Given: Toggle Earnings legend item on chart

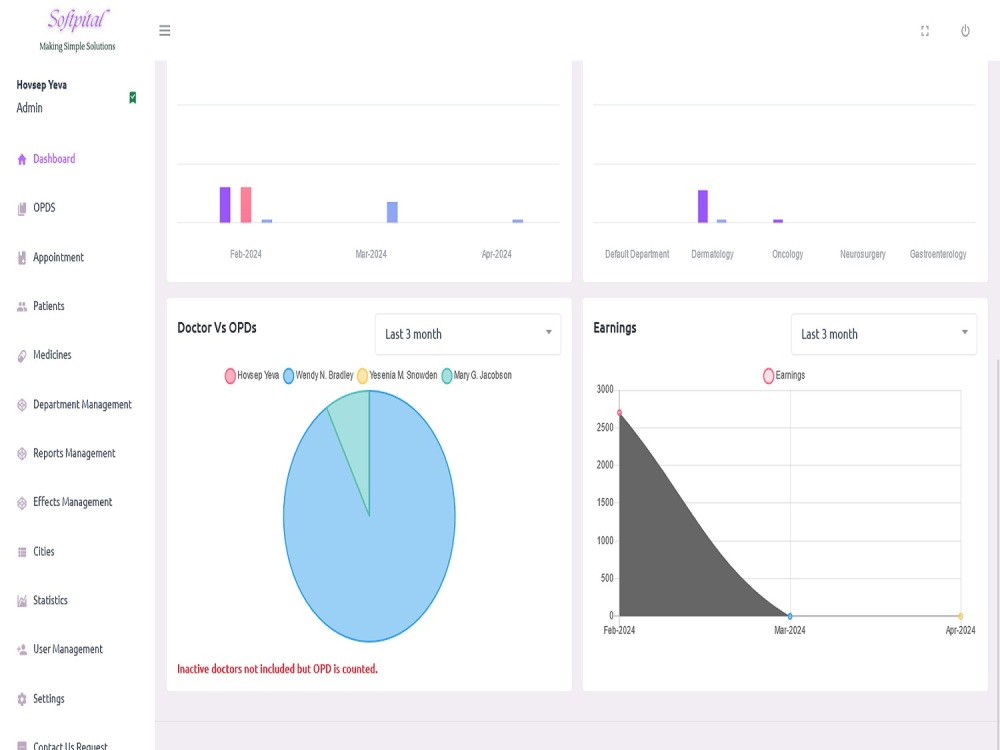Looking at the screenshot, I should tap(784, 376).
